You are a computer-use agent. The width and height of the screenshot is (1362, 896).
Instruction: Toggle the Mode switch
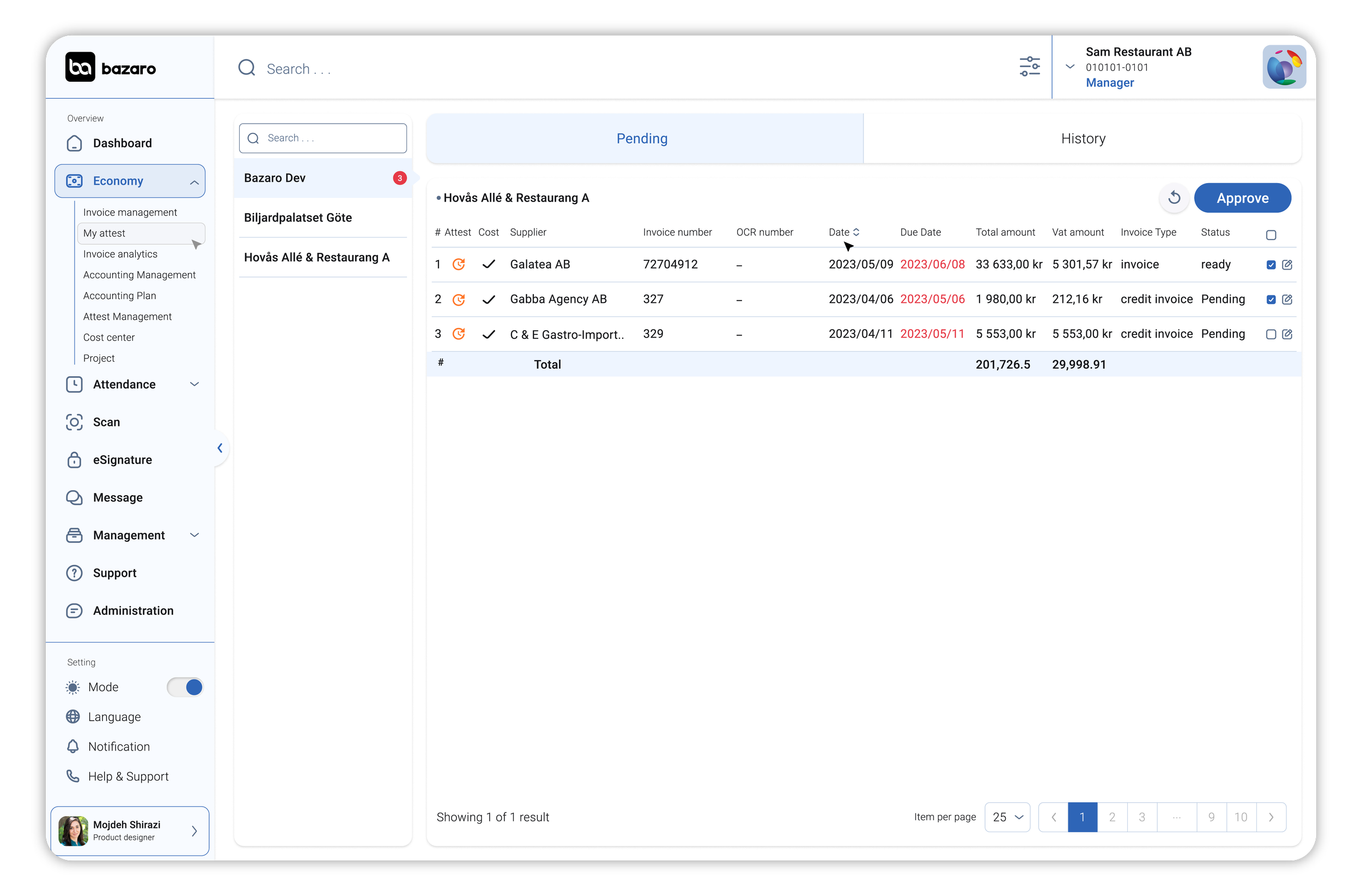(185, 687)
